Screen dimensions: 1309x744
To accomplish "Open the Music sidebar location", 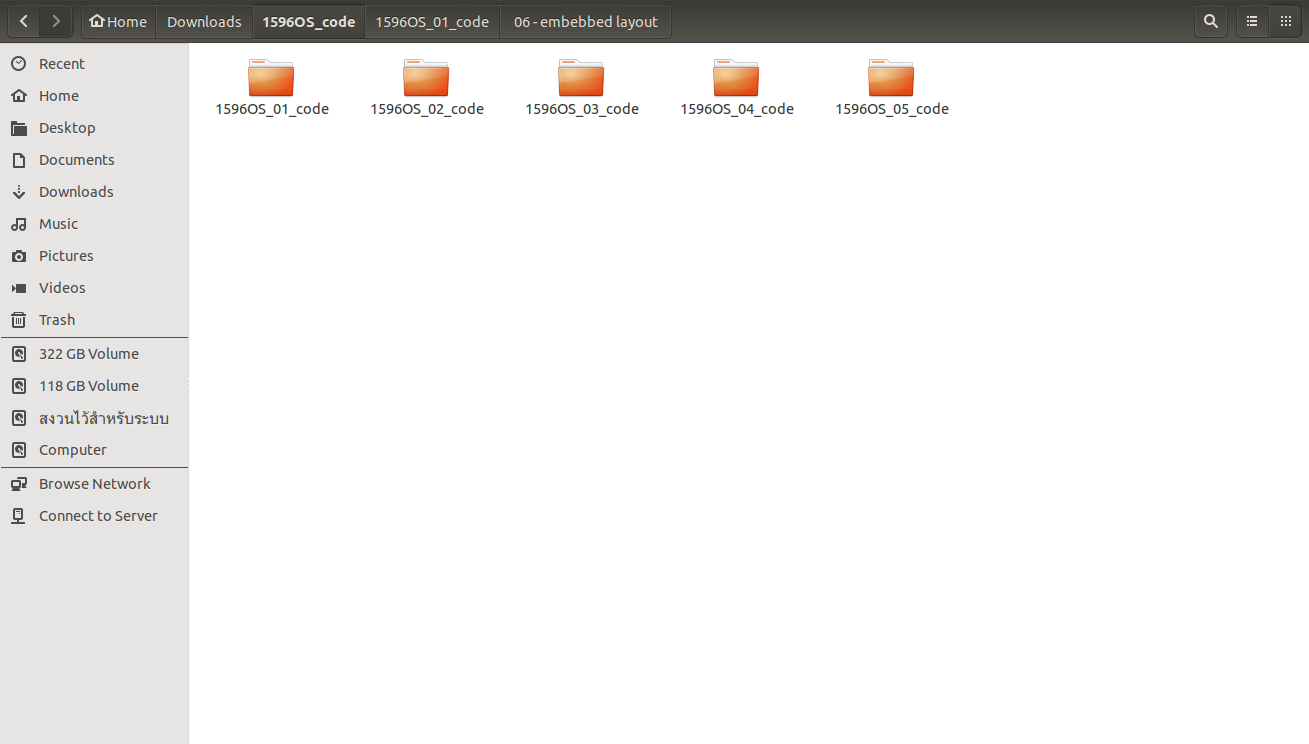I will 59,223.
